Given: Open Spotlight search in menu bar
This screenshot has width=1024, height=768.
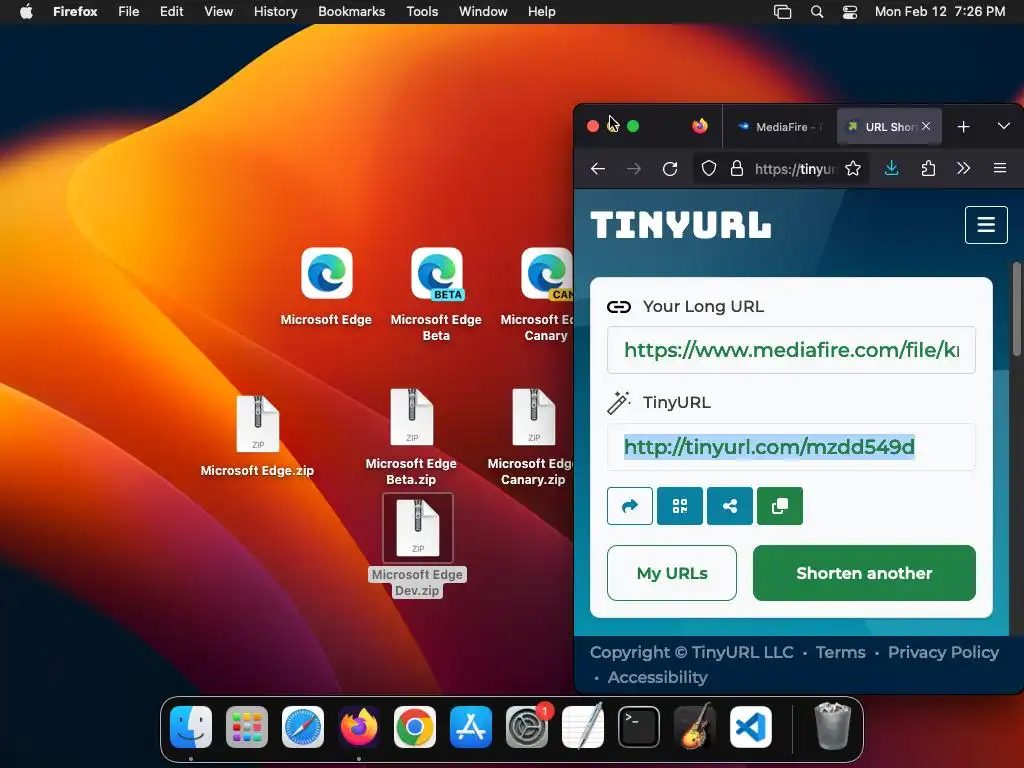Looking at the screenshot, I should click(x=817, y=12).
